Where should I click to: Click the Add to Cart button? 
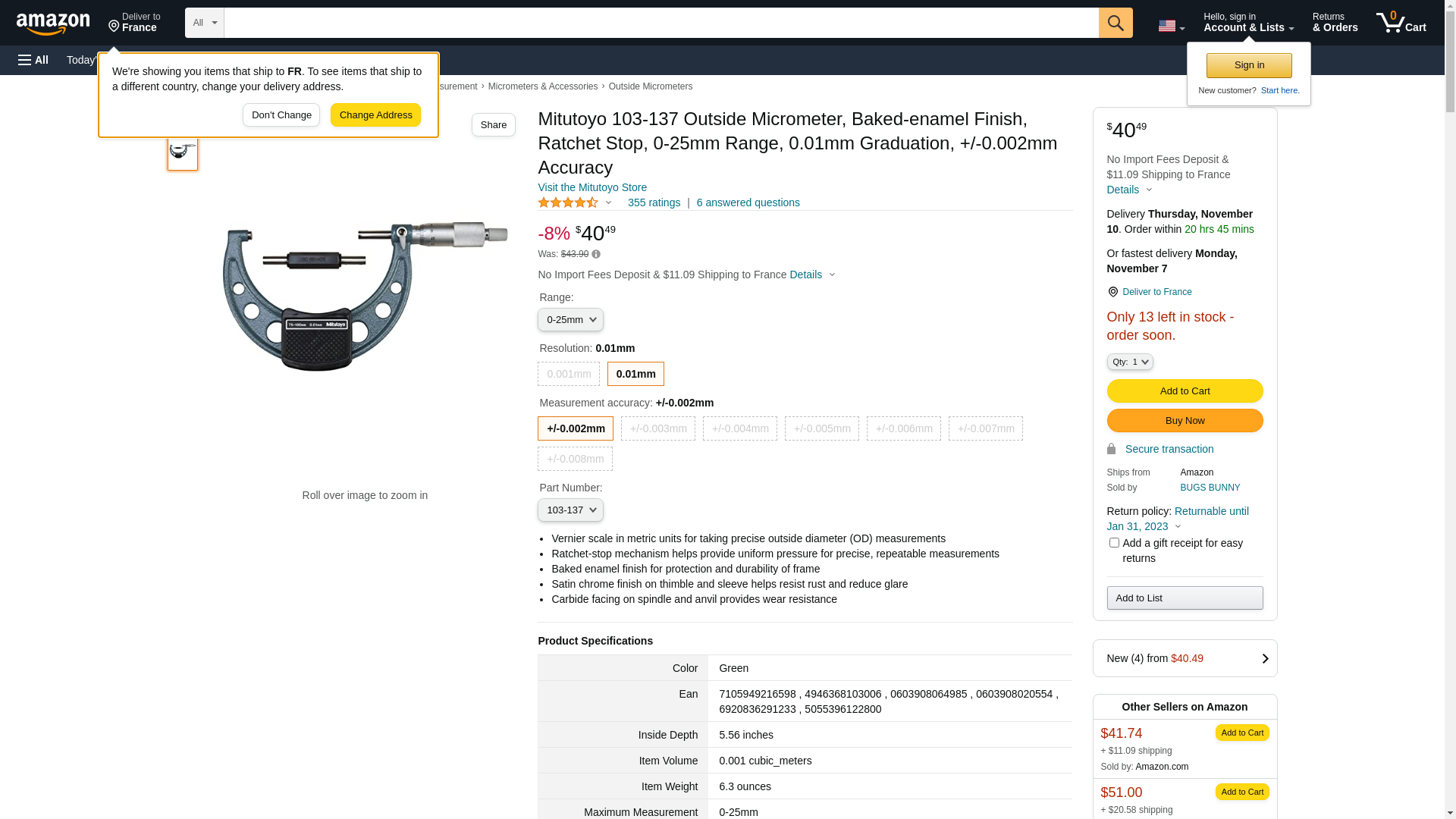(x=1185, y=391)
